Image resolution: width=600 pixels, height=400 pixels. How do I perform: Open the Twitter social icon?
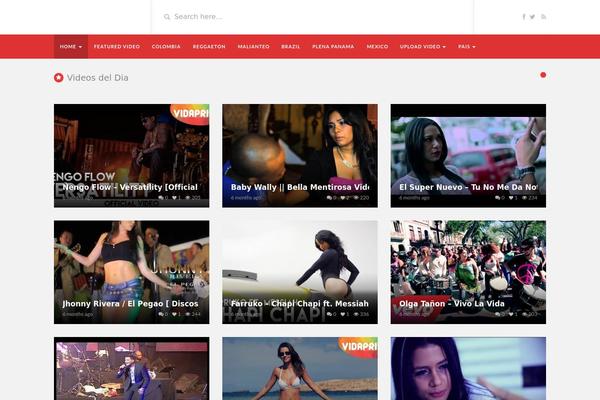click(x=532, y=17)
